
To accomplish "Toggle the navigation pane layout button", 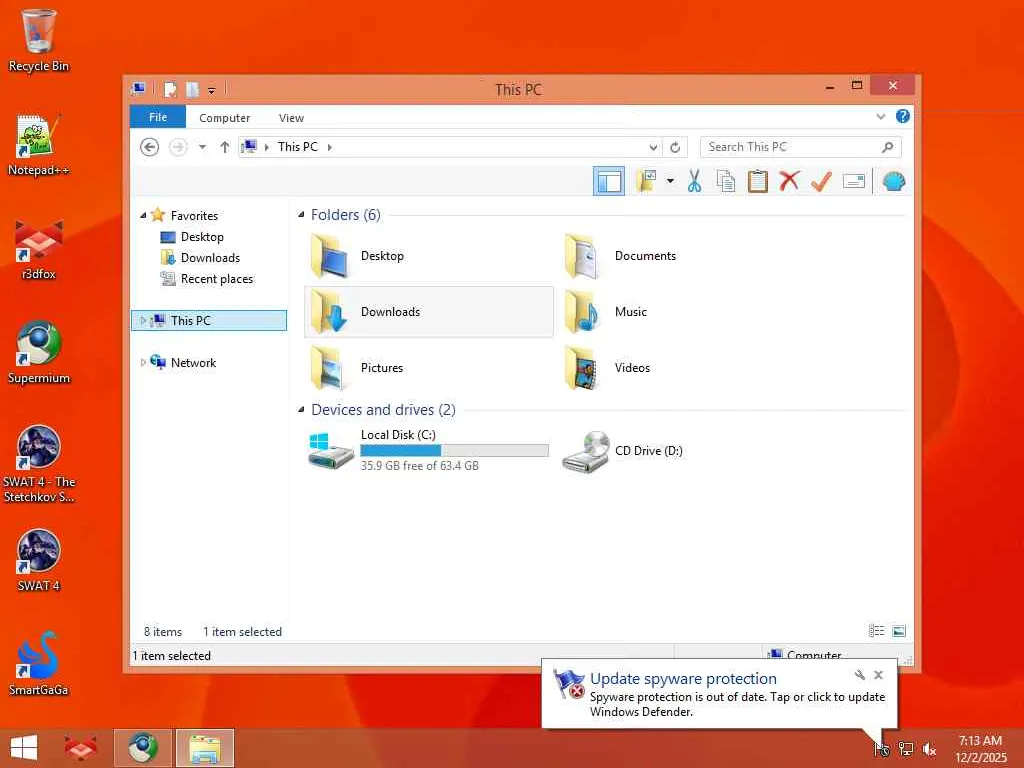I will tap(609, 181).
